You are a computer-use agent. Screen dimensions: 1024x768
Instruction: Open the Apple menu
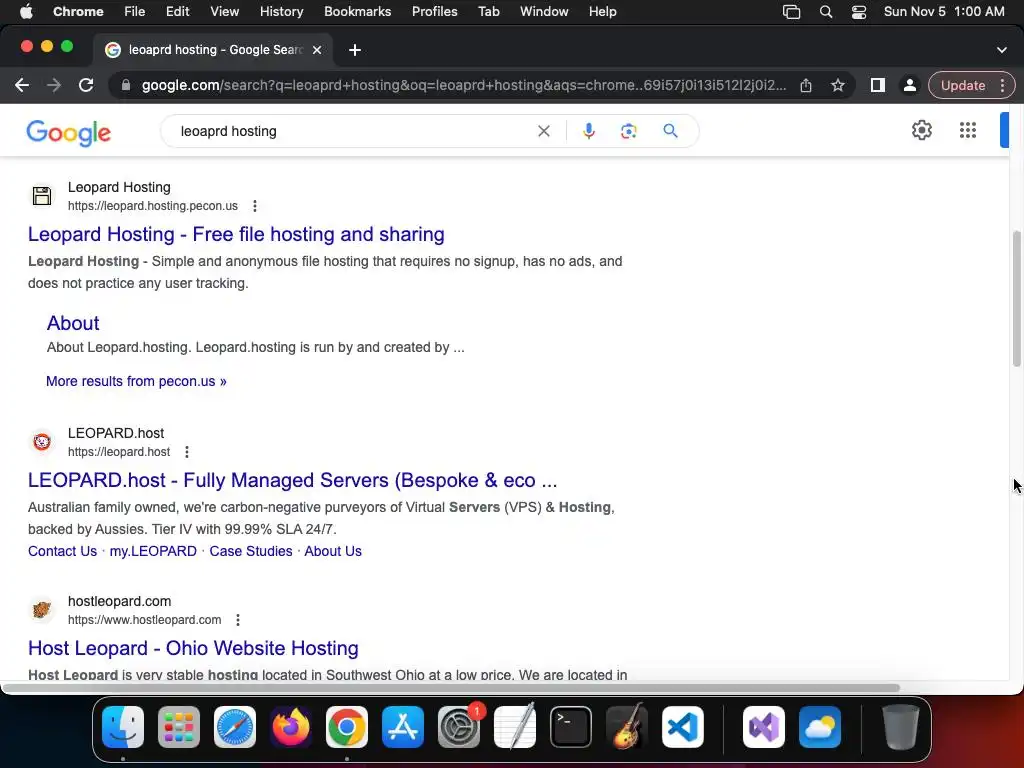click(x=26, y=12)
